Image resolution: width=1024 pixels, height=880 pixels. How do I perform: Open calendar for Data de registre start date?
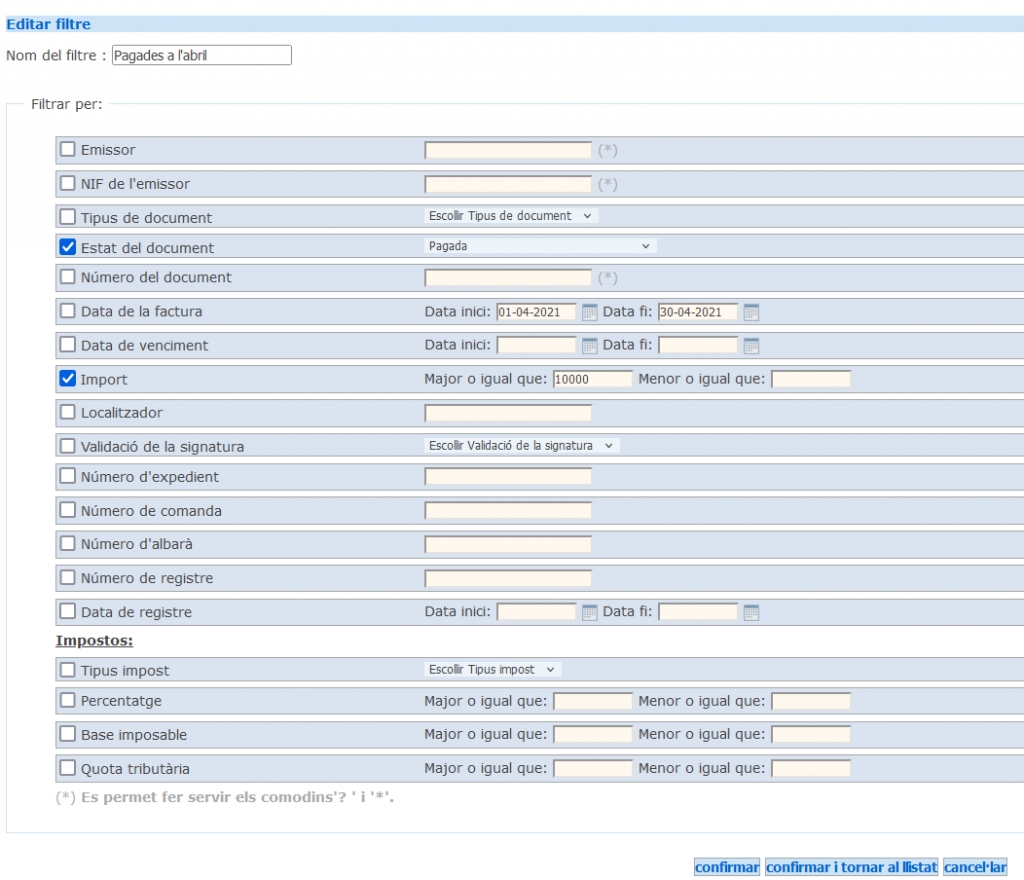point(590,612)
